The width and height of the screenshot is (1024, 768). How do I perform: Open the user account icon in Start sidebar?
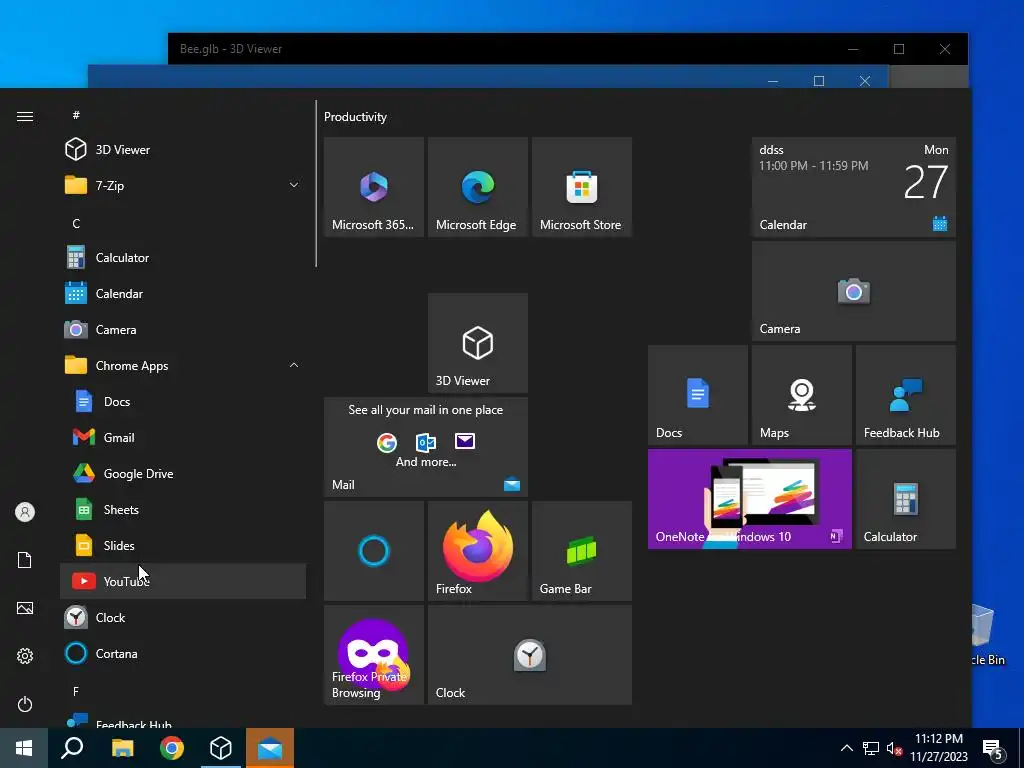pyautogui.click(x=25, y=512)
